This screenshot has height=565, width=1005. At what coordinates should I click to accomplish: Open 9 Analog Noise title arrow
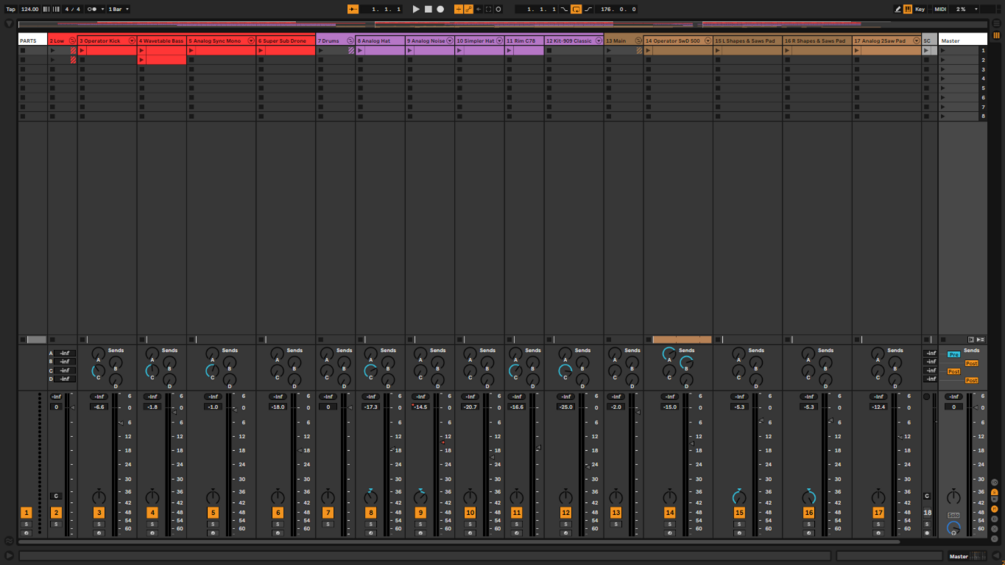[449, 40]
